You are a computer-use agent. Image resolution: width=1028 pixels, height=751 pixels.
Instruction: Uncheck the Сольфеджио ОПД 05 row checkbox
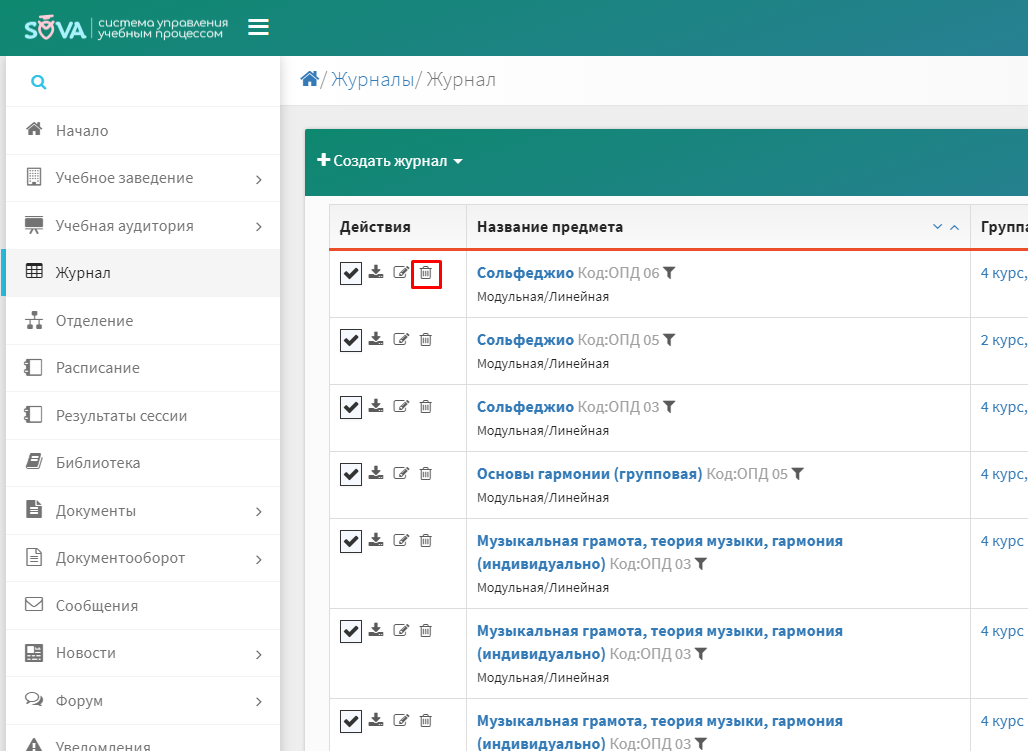pos(351,340)
